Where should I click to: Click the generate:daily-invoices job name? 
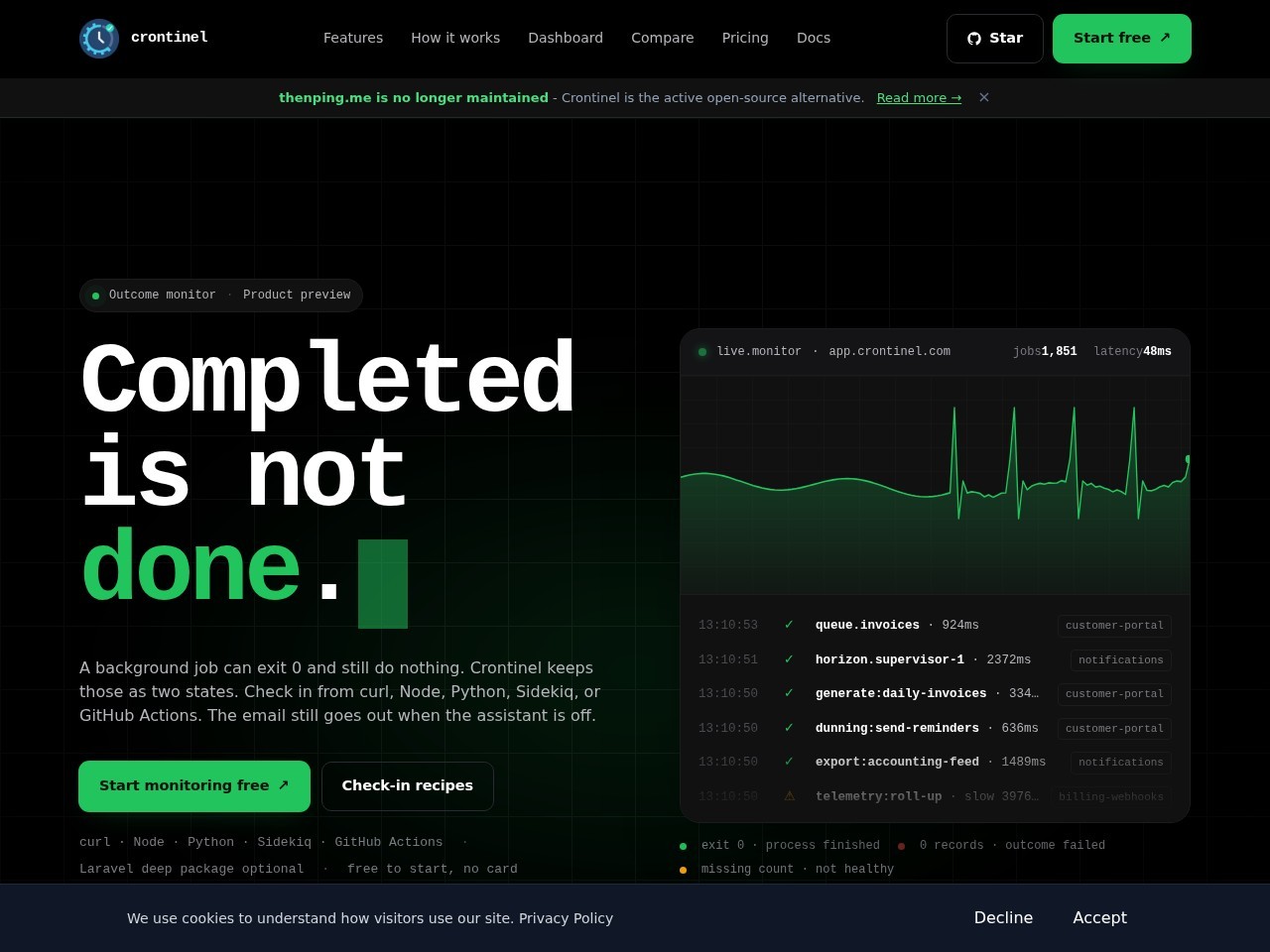click(x=901, y=693)
